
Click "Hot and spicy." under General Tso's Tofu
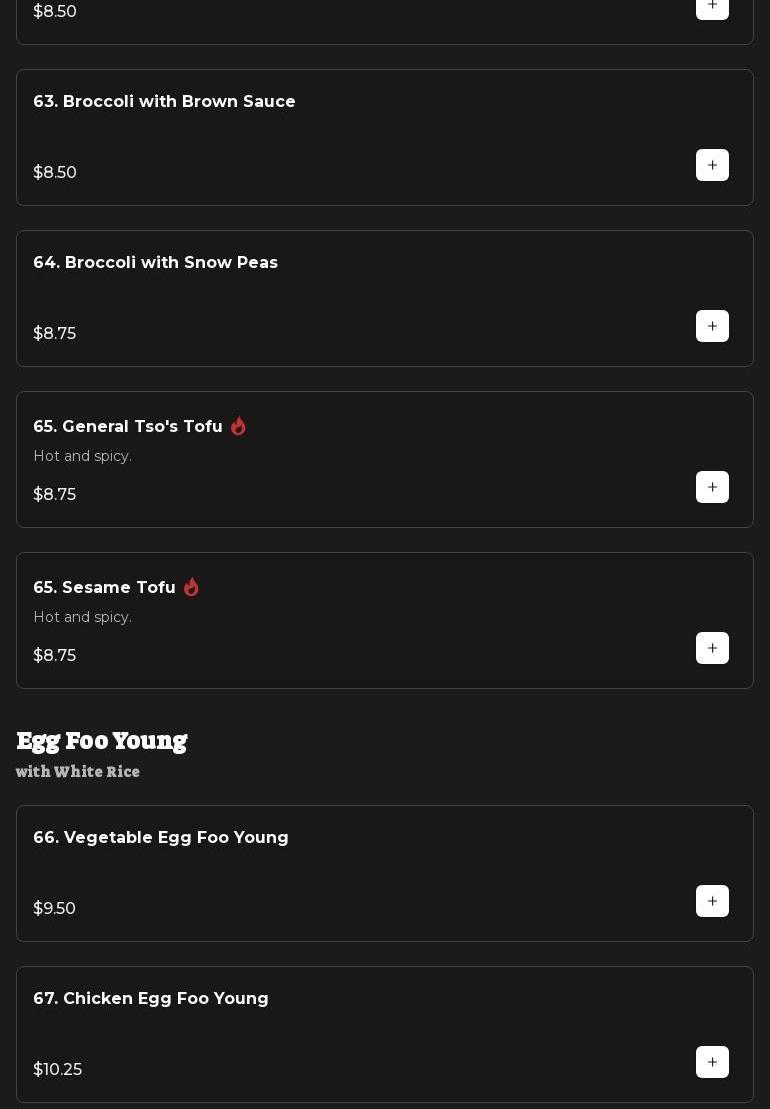[83, 456]
